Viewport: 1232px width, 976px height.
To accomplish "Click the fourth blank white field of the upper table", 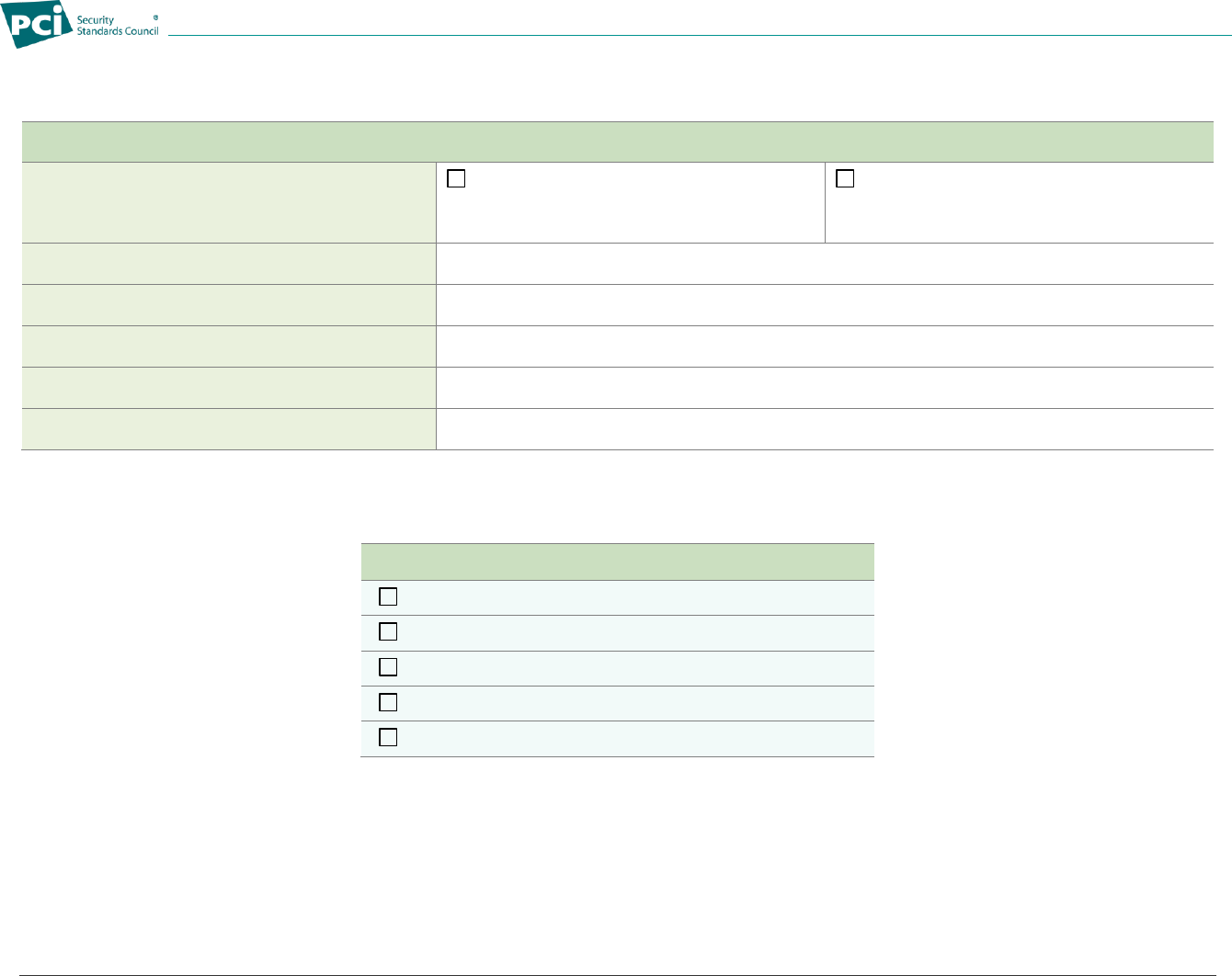I will pos(824,388).
